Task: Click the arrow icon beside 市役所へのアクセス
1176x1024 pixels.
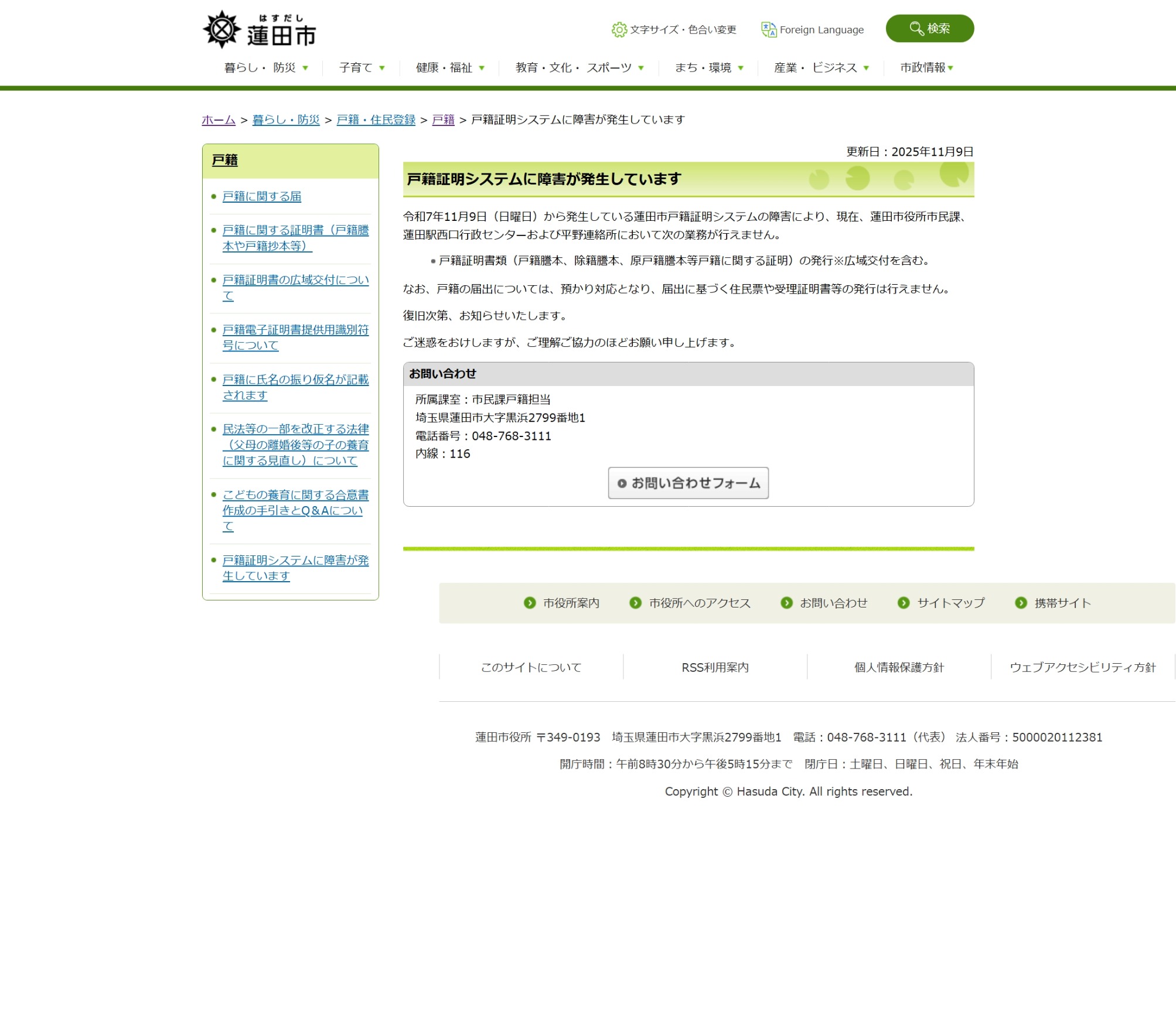Action: click(x=635, y=603)
